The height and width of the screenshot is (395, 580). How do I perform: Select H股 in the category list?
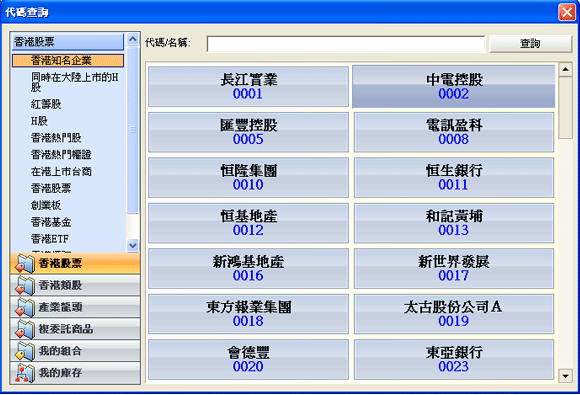(x=39, y=121)
